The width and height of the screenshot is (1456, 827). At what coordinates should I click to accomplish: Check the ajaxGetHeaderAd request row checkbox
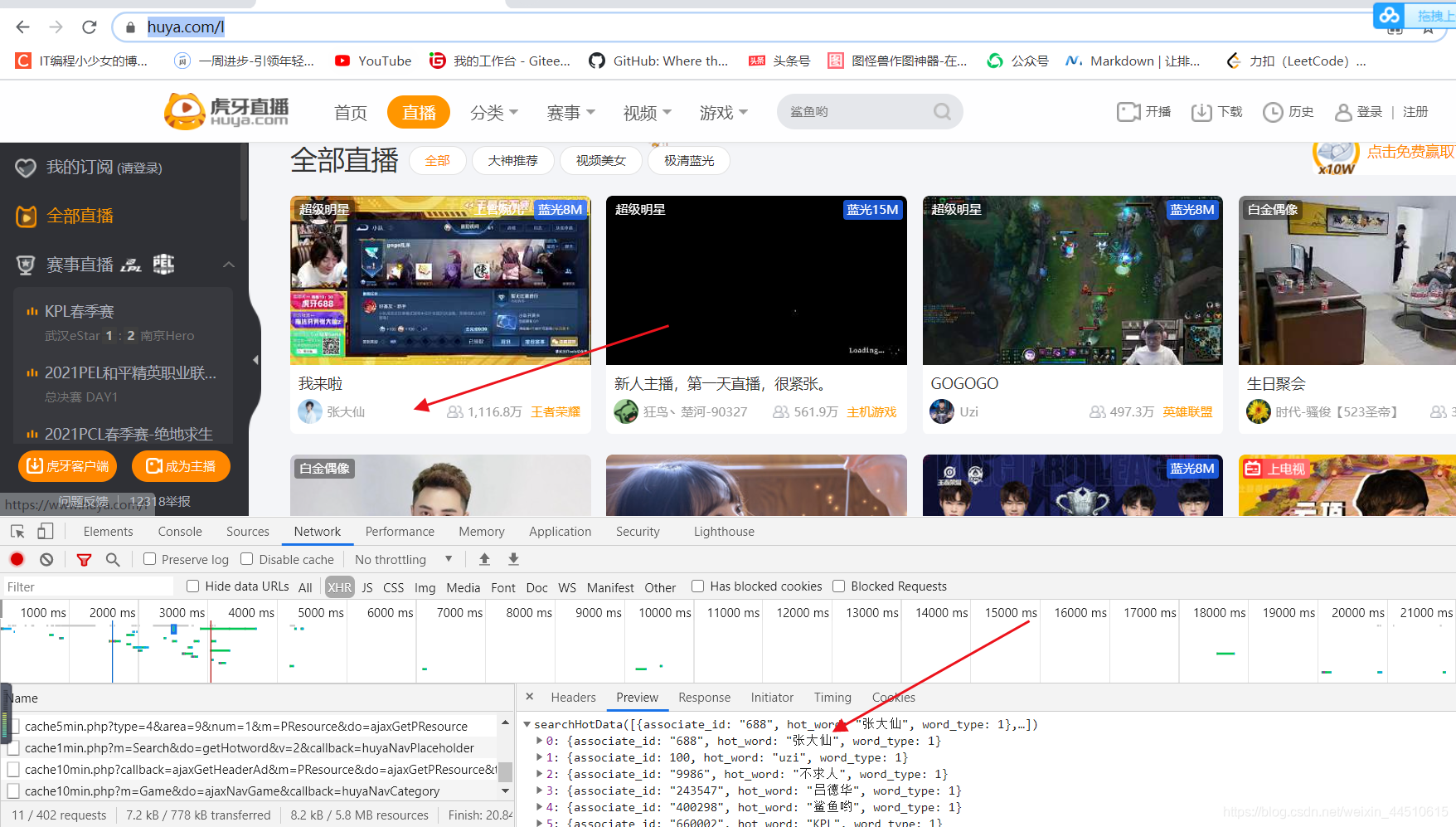pyautogui.click(x=13, y=770)
